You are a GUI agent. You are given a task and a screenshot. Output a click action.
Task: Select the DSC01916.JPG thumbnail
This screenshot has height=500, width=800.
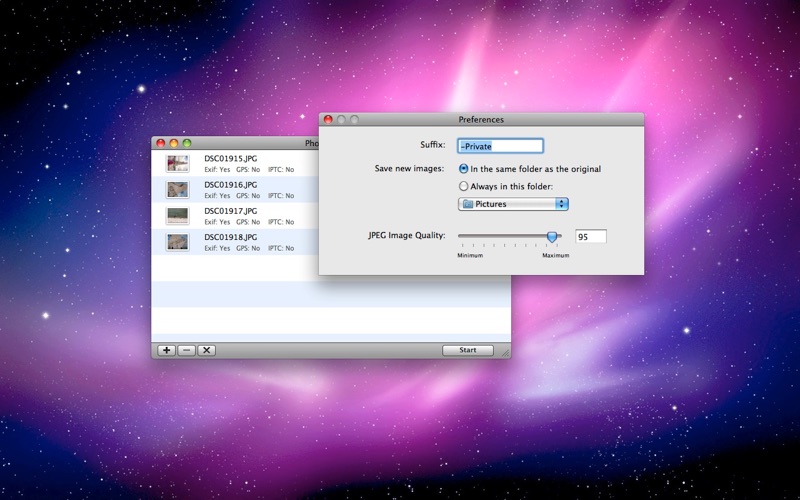[x=178, y=189]
